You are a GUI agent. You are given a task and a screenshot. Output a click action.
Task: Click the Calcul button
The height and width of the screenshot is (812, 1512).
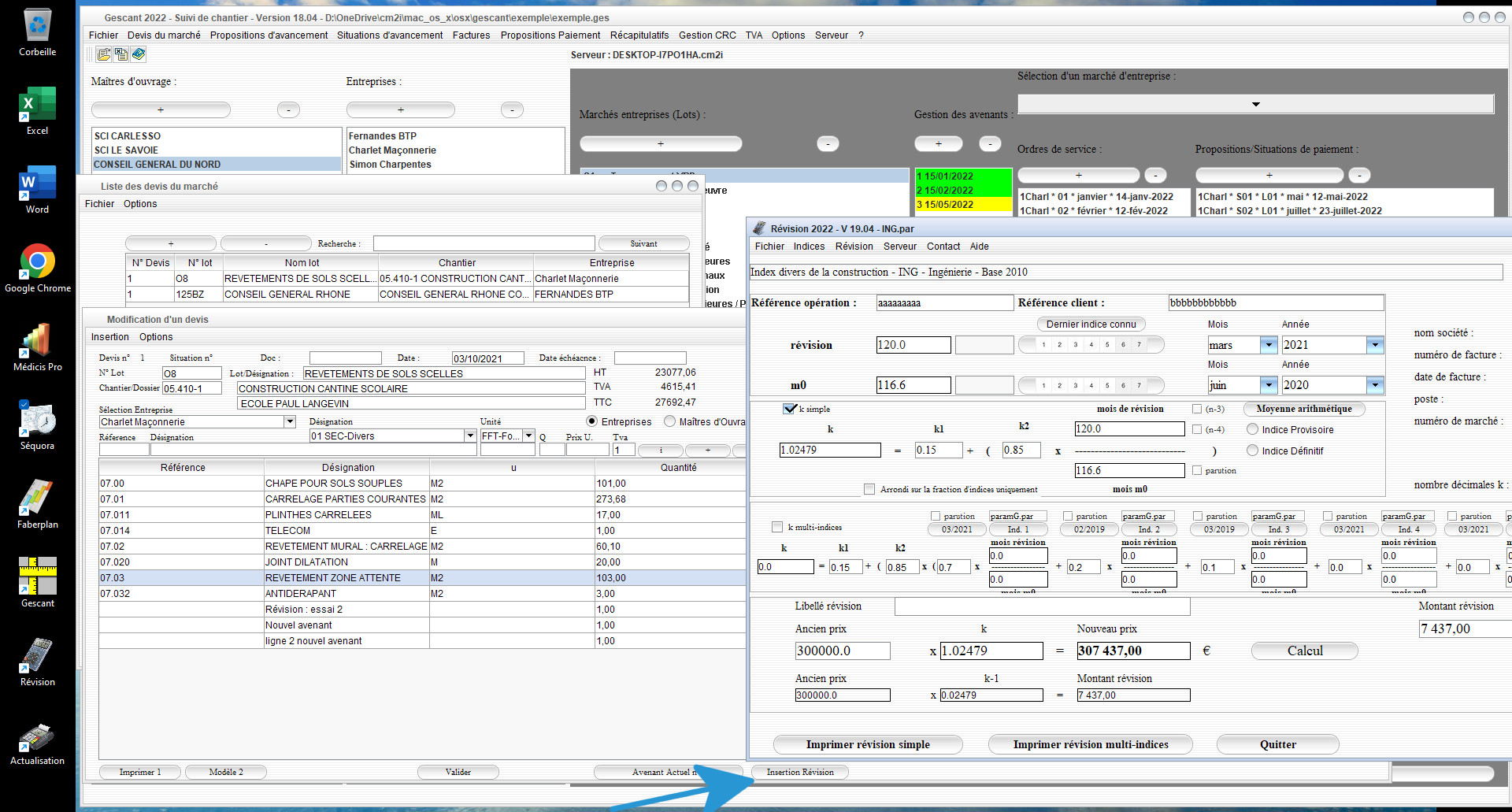(1305, 651)
